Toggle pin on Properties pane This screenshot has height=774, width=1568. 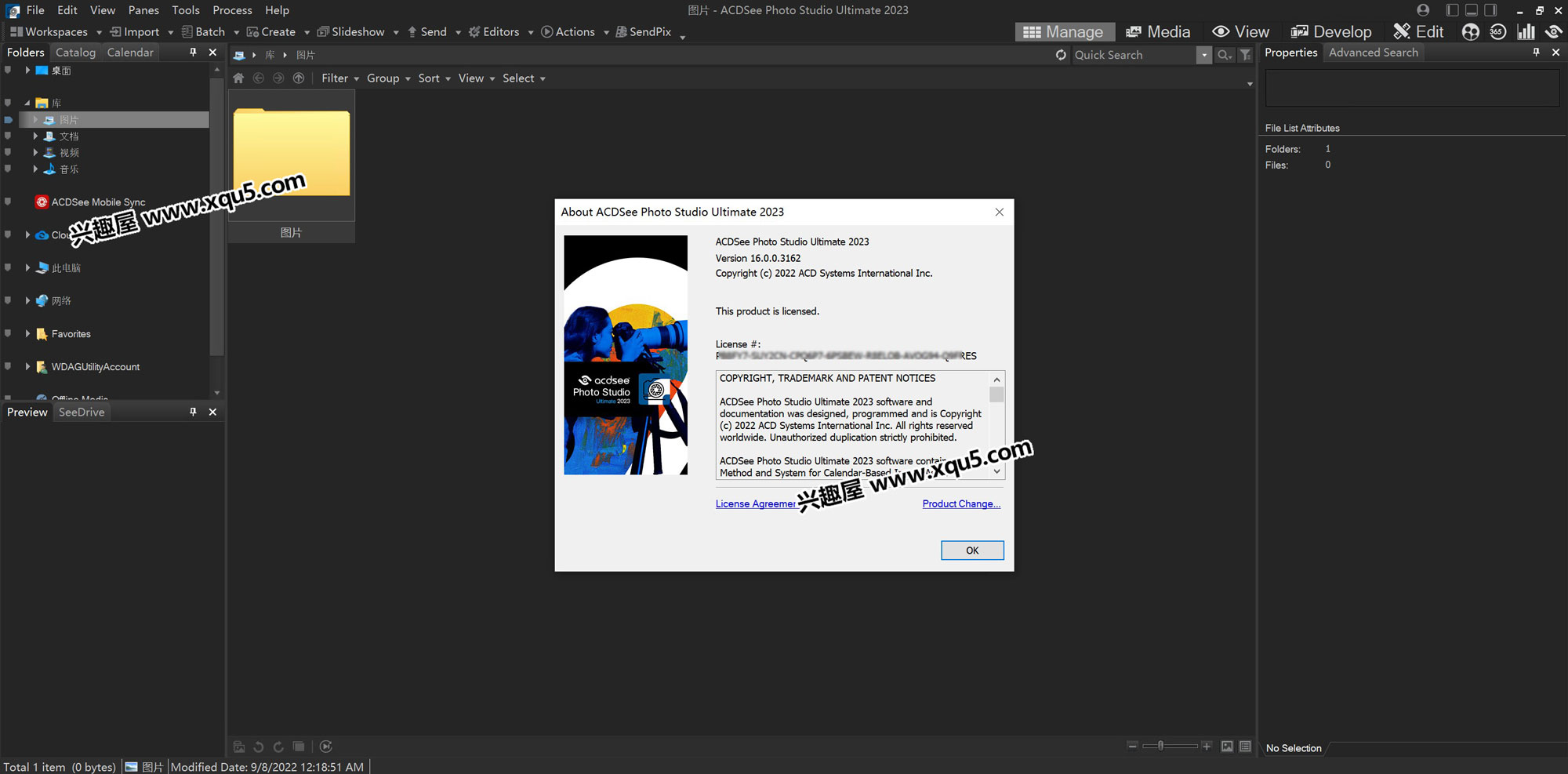click(1536, 52)
